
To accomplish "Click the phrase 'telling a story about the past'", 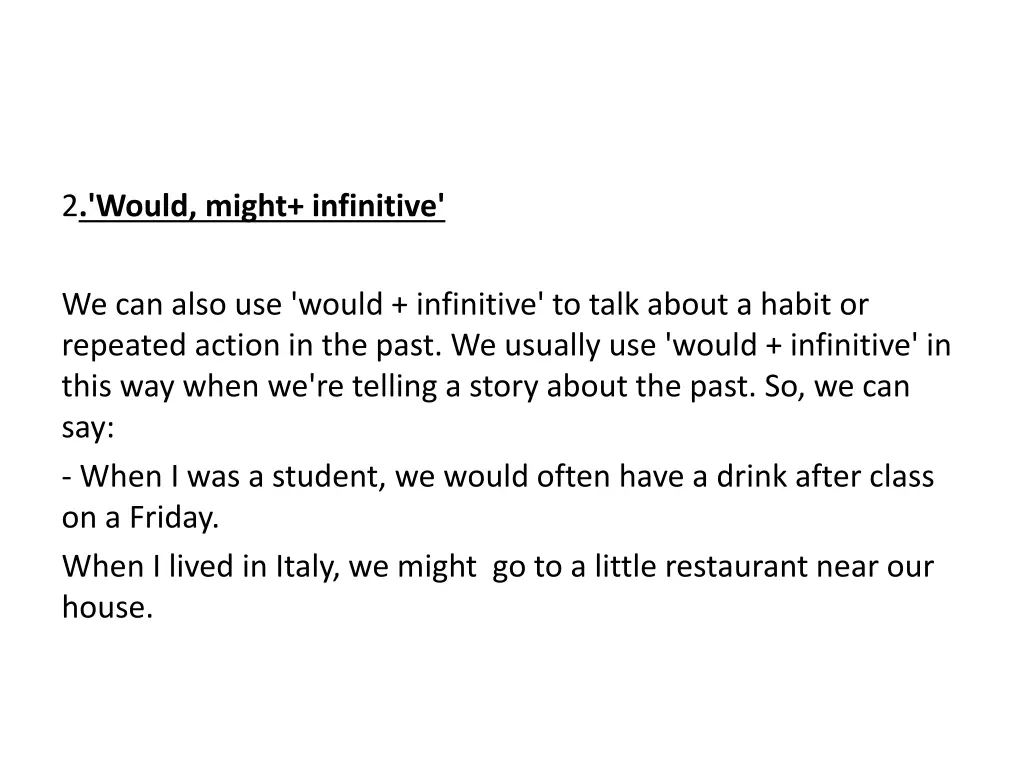I will pos(537,387).
